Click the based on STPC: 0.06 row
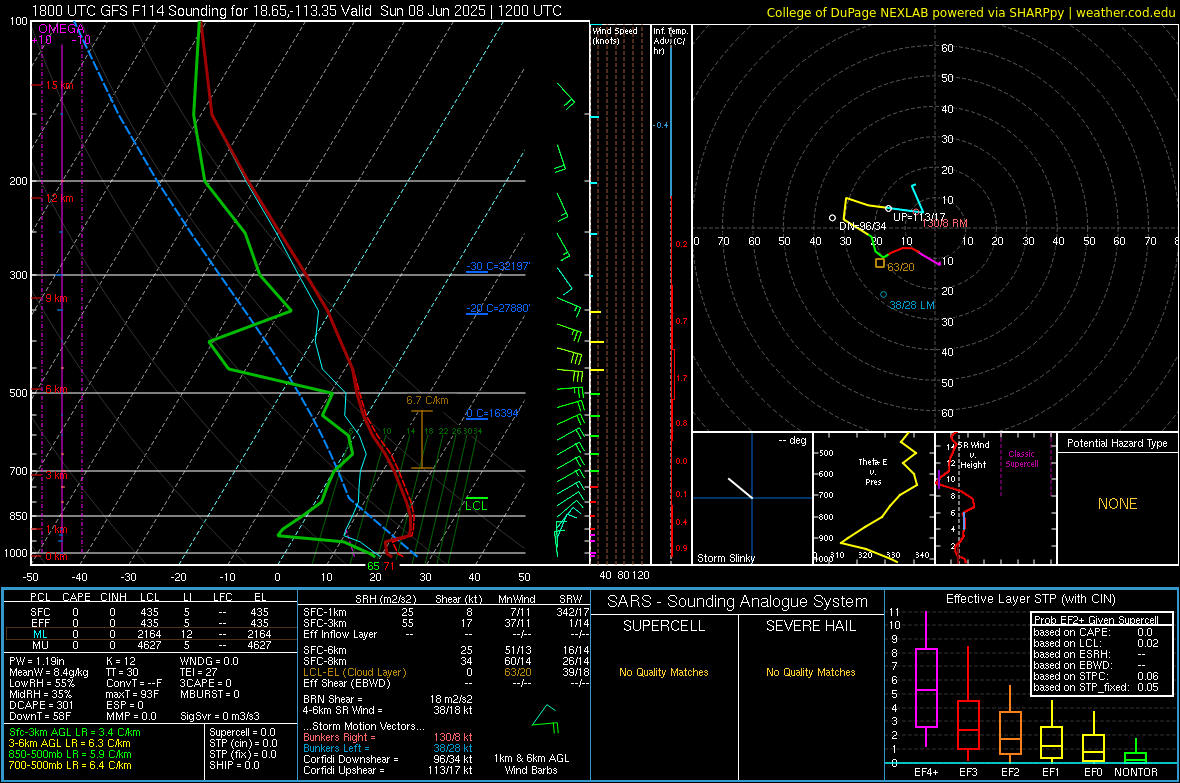Image resolution: width=1180 pixels, height=783 pixels. pos(1096,676)
